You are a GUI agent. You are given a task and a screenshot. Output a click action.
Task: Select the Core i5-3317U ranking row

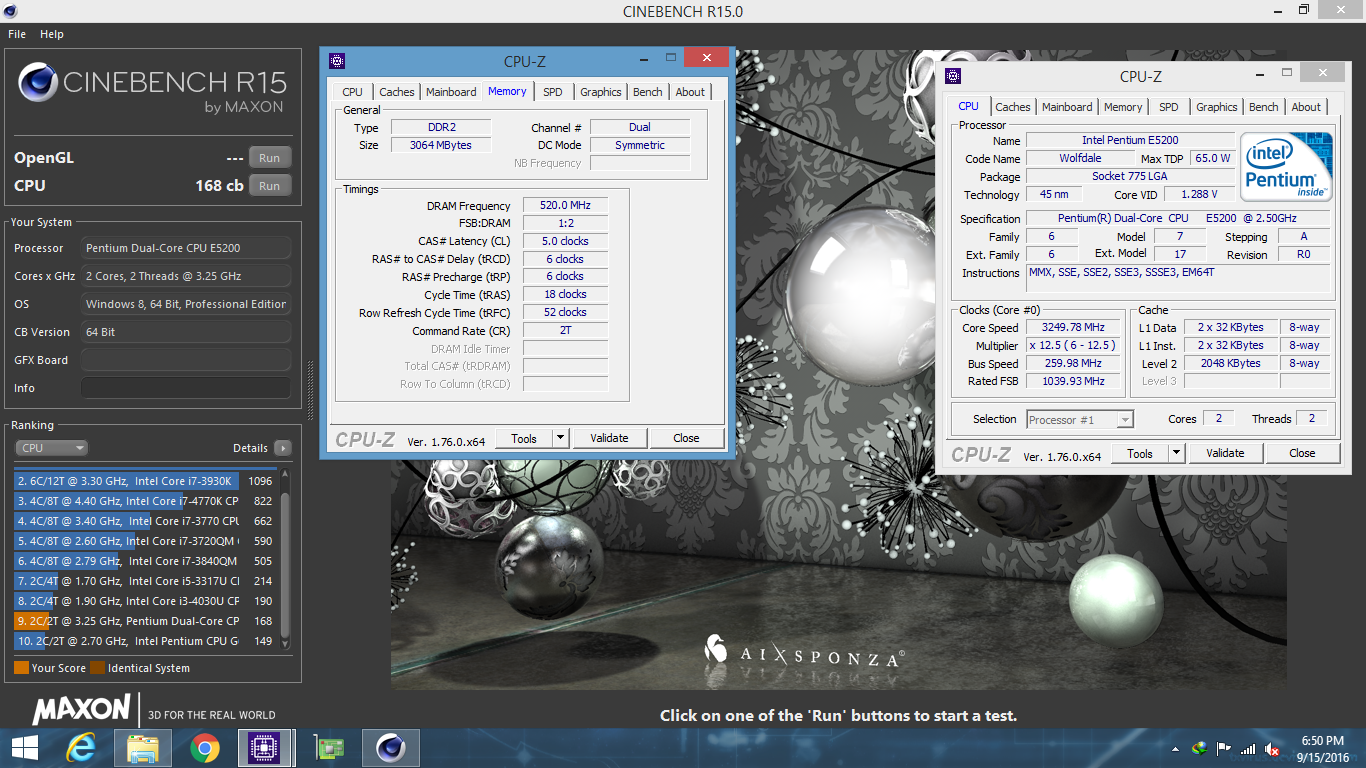tap(145, 581)
